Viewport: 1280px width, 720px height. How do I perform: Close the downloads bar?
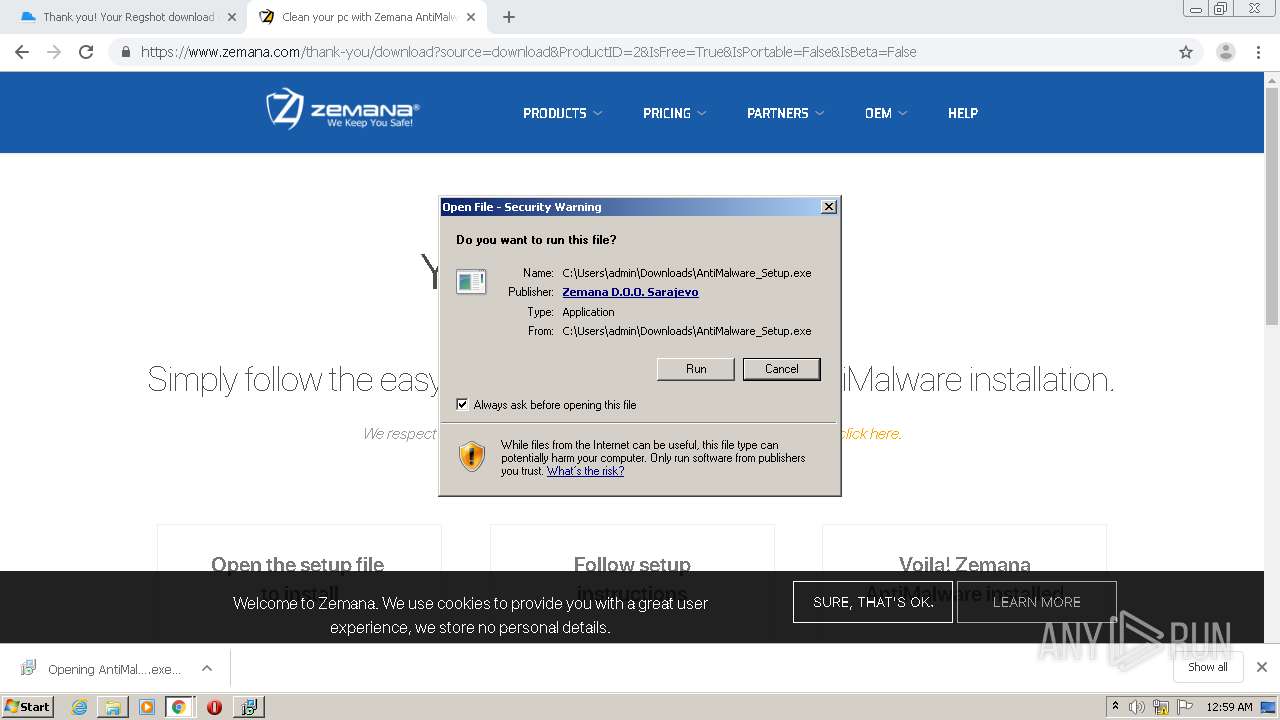pyautogui.click(x=1262, y=667)
